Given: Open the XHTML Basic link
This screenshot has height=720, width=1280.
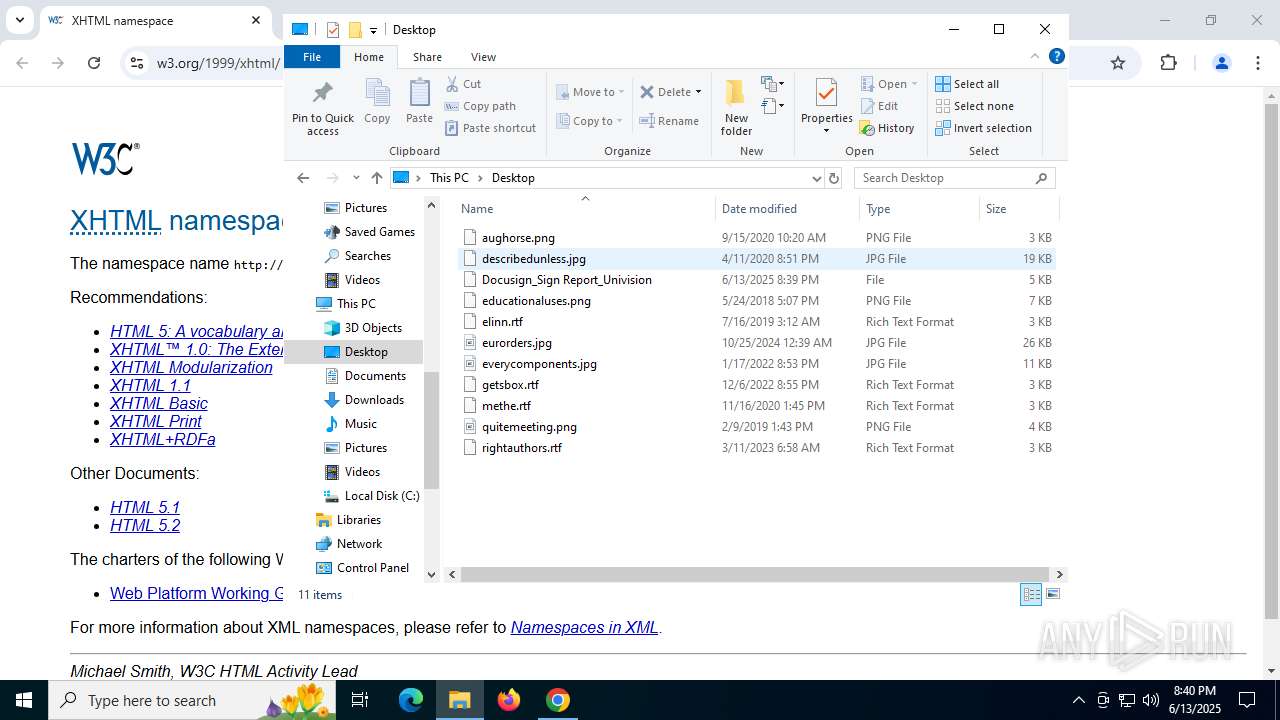Looking at the screenshot, I should [159, 403].
